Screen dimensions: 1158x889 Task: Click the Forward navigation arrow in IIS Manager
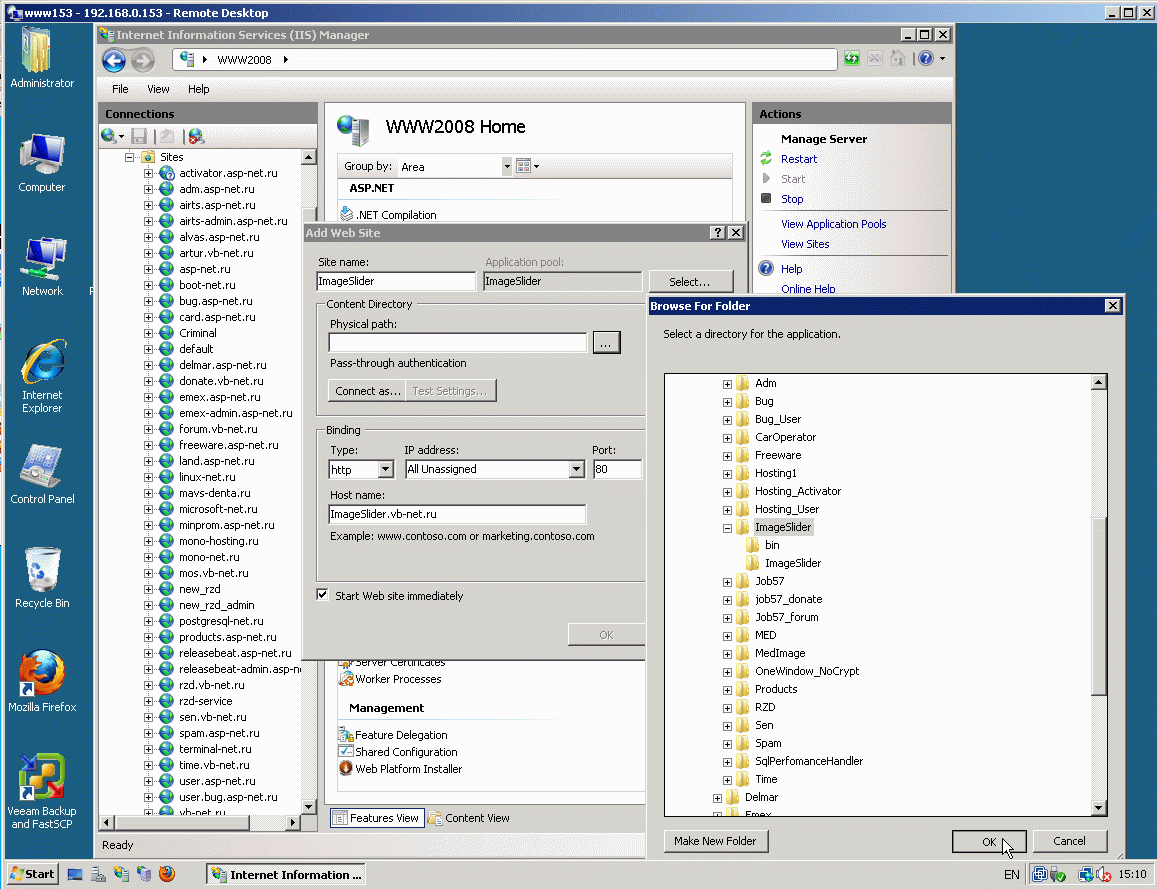tap(143, 60)
